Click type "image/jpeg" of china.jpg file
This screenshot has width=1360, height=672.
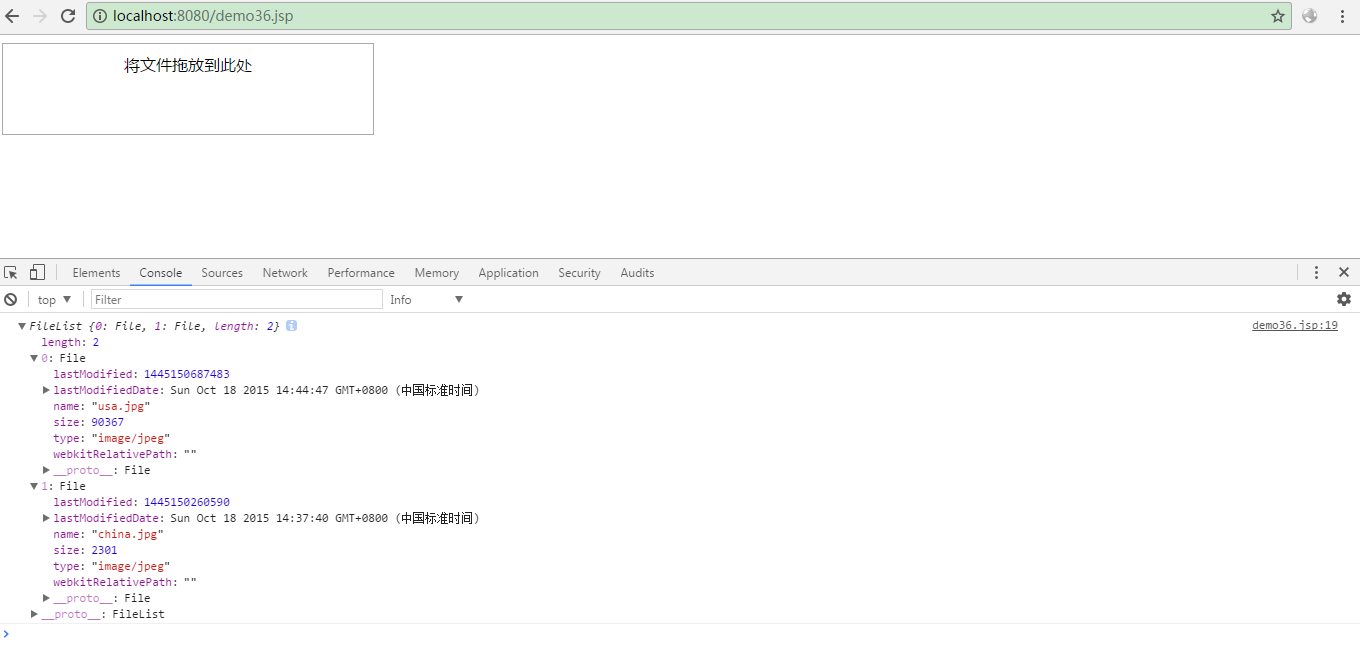(130, 566)
